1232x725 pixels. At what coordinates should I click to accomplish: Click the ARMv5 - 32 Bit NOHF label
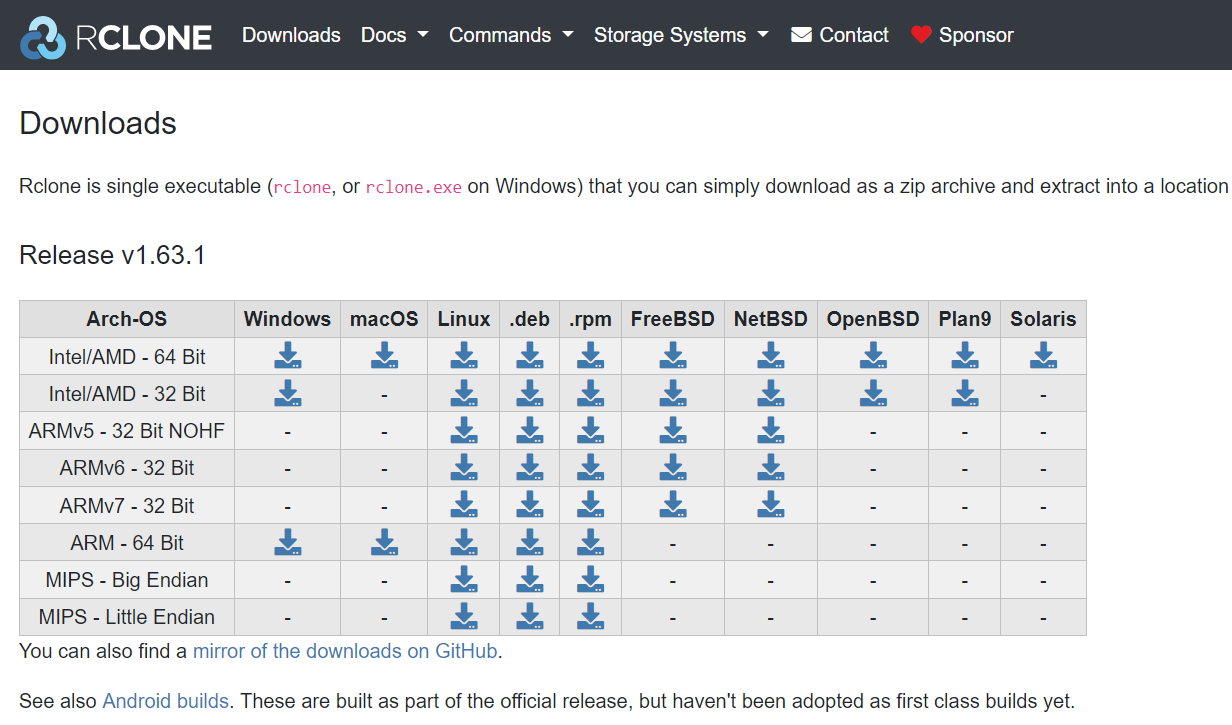coord(127,431)
